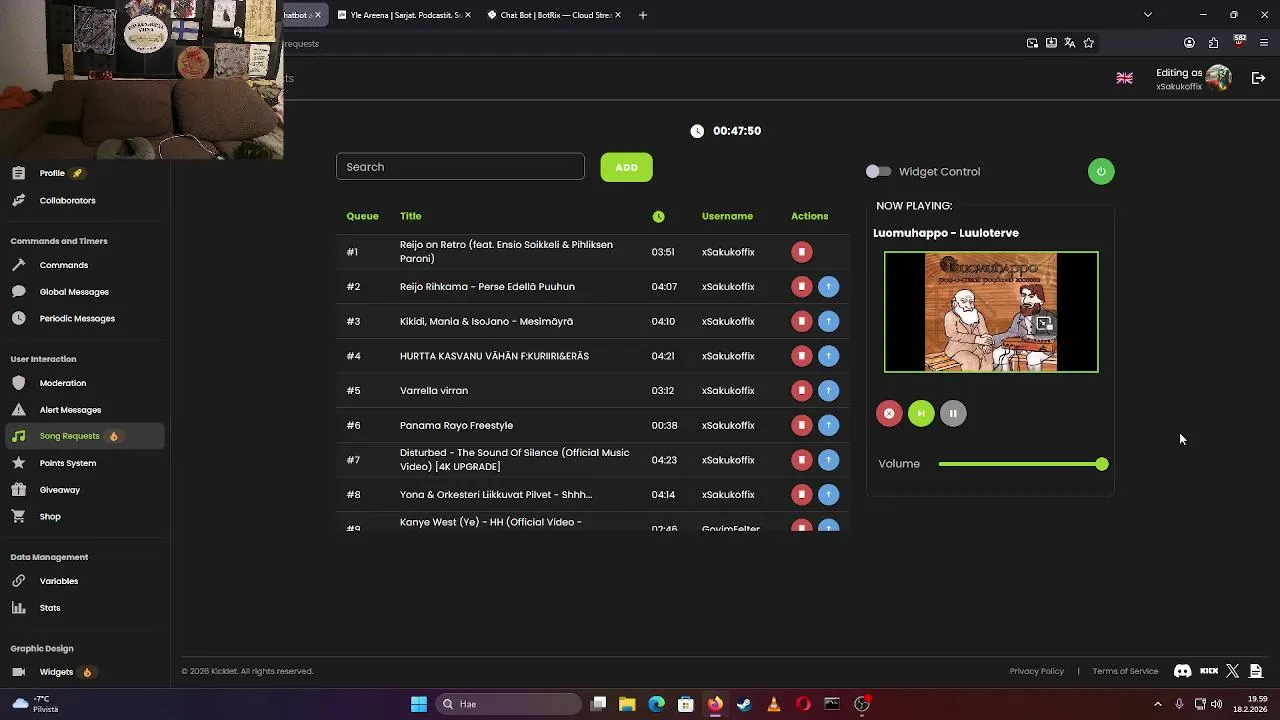Open the browser hamburger menu
This screenshot has width=1280, height=720.
click(1264, 43)
